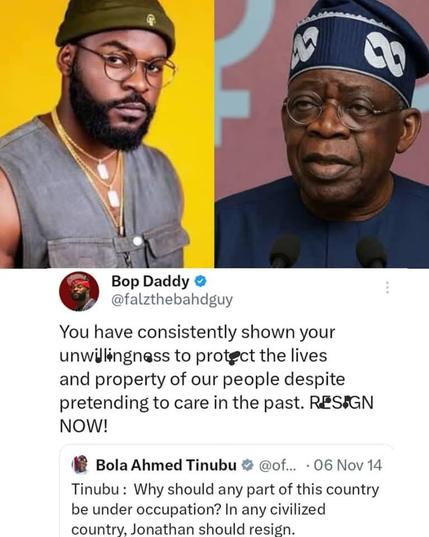Click the "NOW!" text ending the tweet
This screenshot has height=537, width=429.
tap(84, 426)
